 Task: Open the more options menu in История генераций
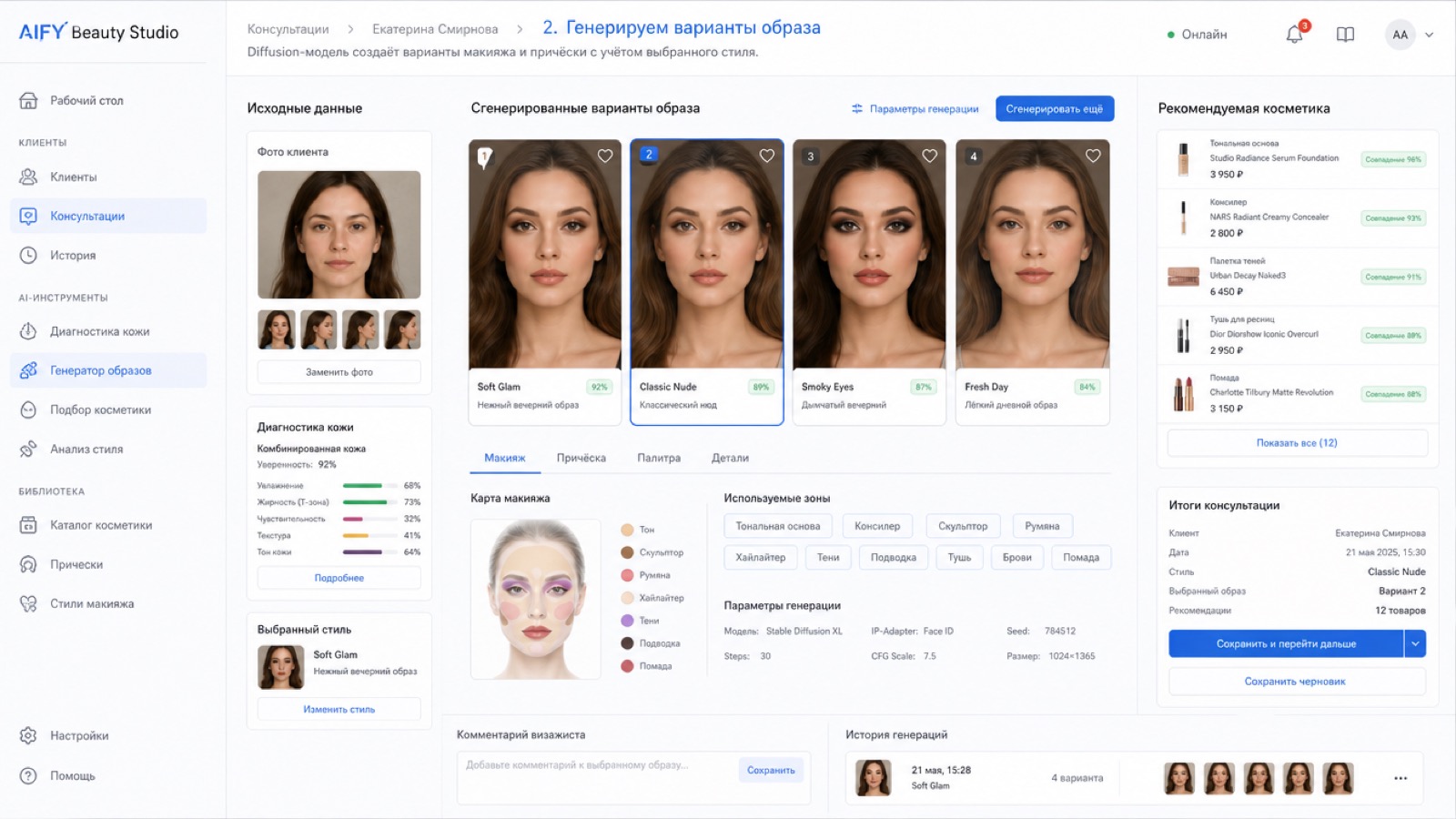click(1400, 778)
